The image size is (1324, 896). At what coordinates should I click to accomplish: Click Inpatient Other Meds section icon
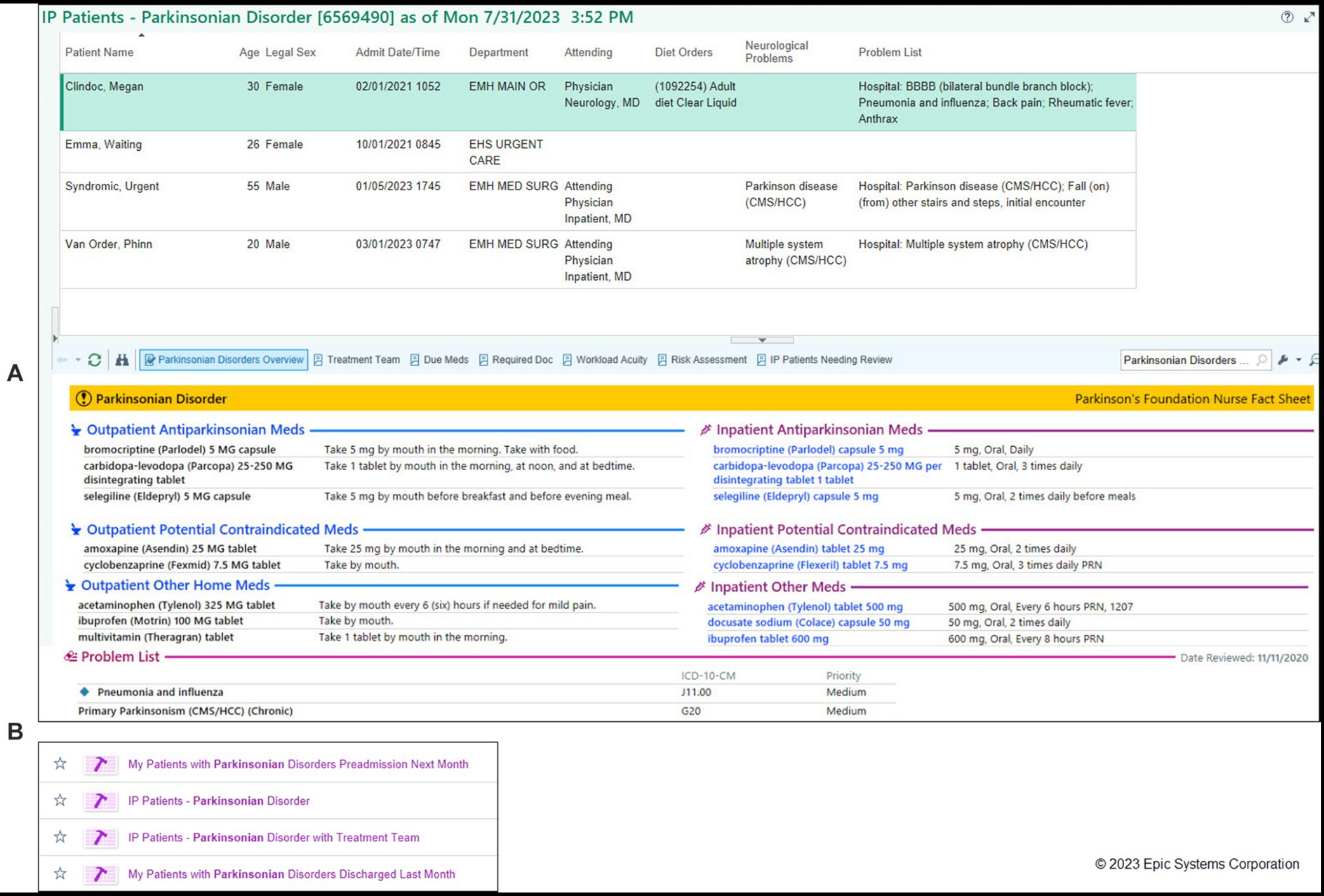point(700,587)
